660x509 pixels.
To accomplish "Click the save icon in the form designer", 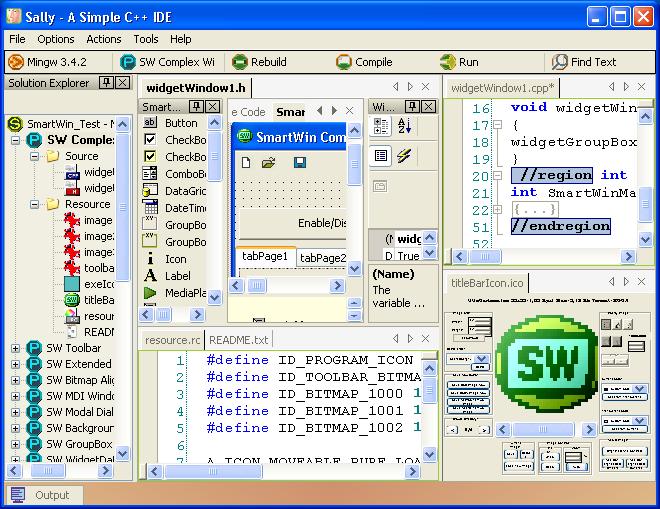I will click(299, 162).
